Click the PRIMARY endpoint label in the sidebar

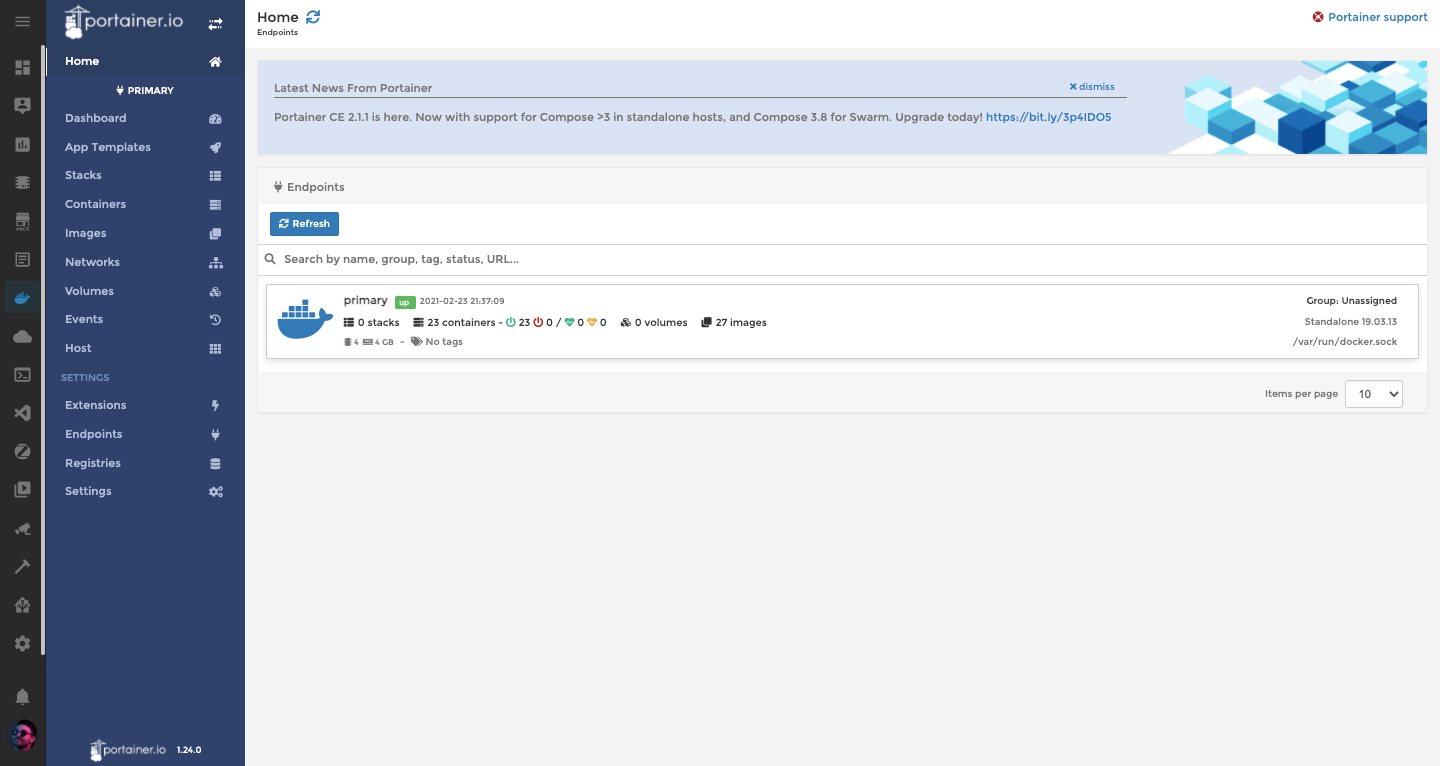pos(145,90)
